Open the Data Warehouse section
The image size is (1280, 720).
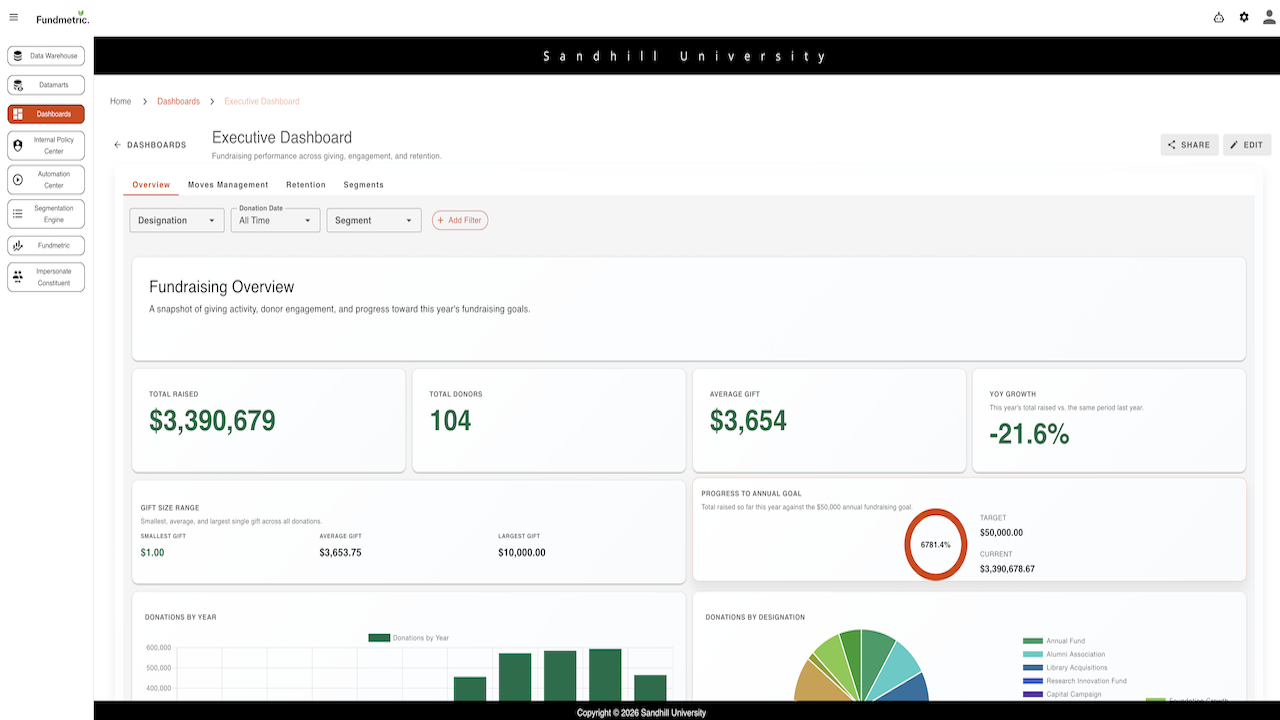click(46, 56)
